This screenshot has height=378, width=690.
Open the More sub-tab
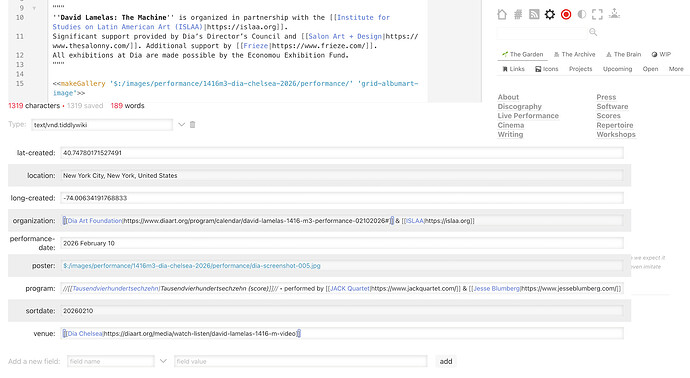pyautogui.click(x=676, y=69)
